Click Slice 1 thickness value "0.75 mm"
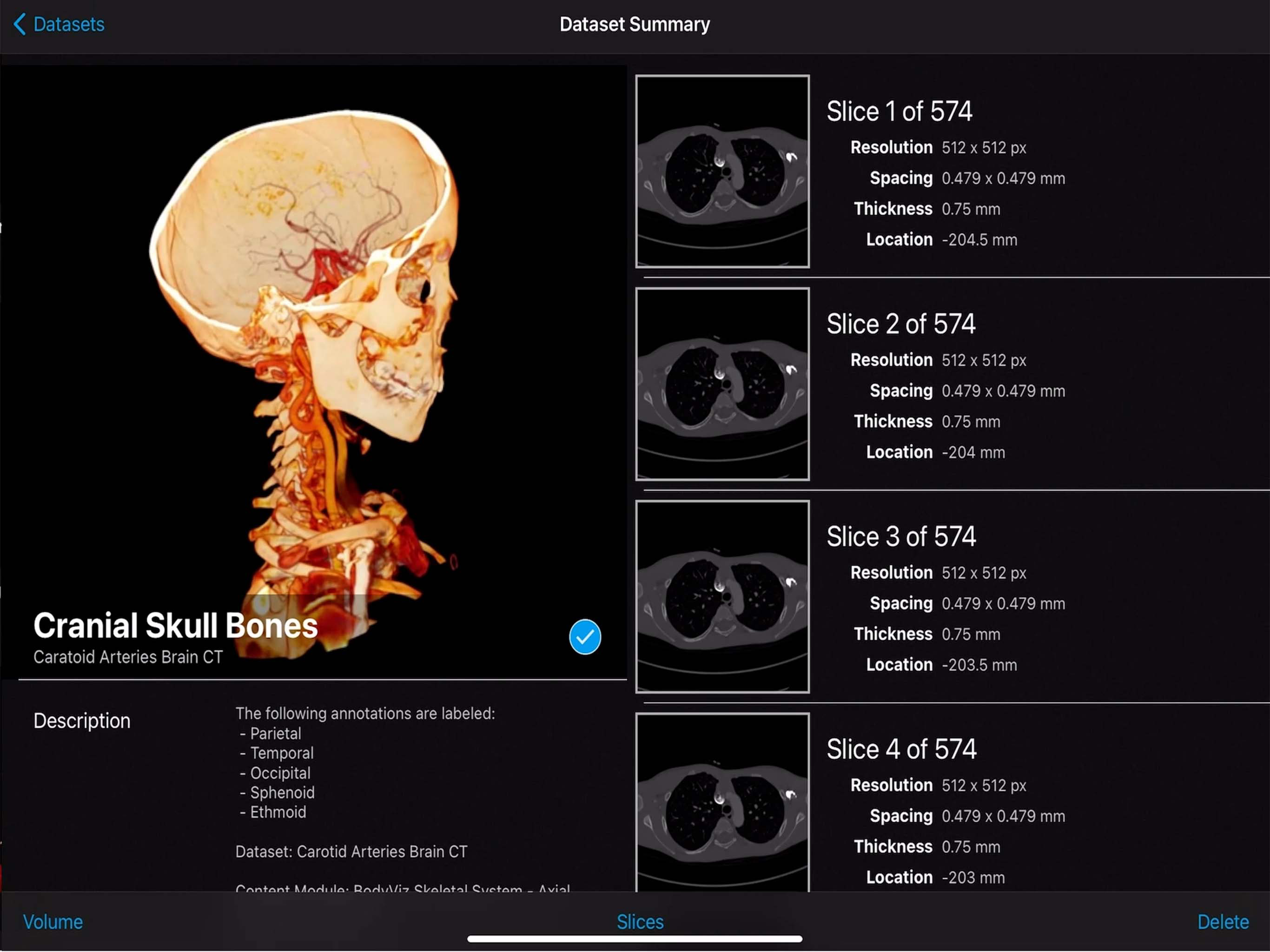The width and height of the screenshot is (1270, 952). [x=971, y=209]
